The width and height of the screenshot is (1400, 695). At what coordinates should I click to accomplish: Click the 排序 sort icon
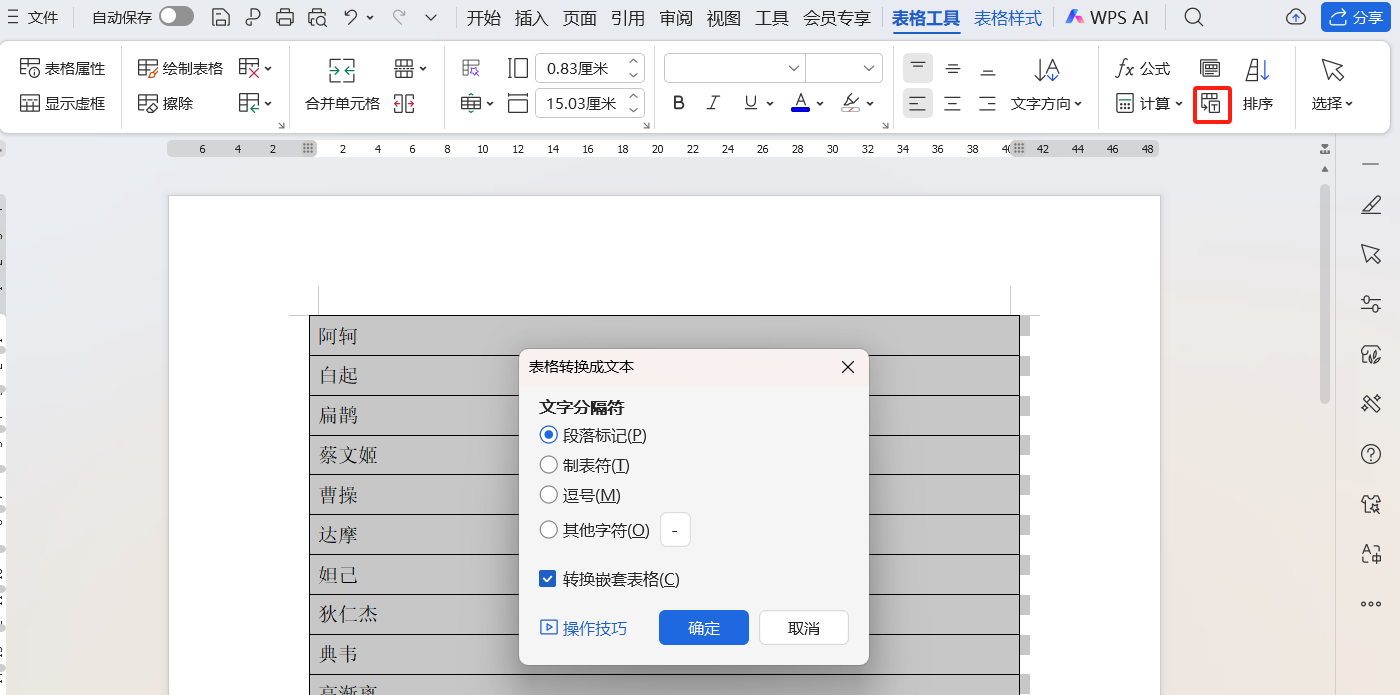1258,85
